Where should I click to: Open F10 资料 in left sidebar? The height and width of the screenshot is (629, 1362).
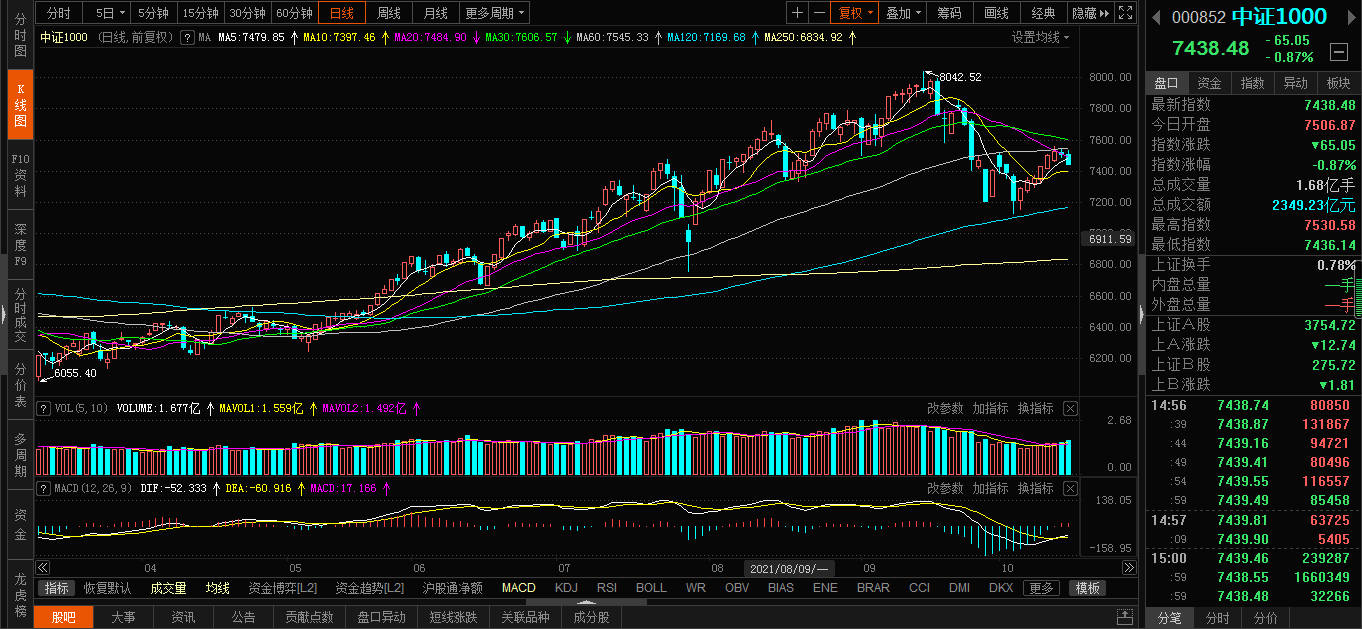coord(20,174)
